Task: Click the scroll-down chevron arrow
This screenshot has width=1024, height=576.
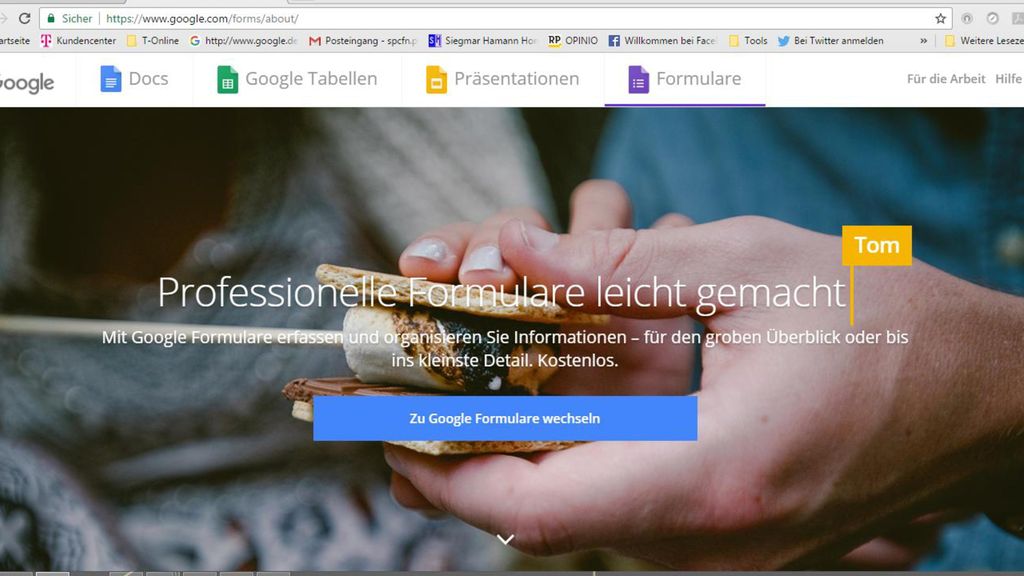Action: [x=505, y=539]
